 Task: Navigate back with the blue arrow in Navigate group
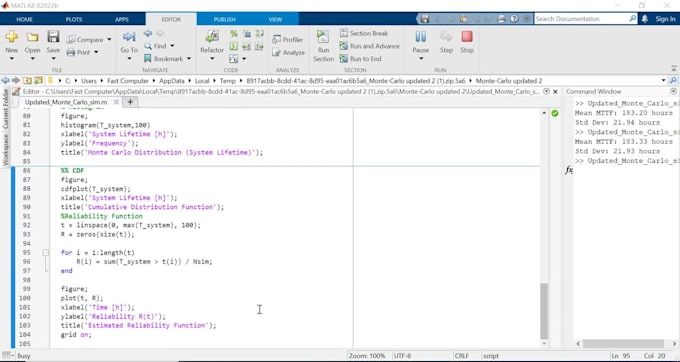tap(148, 33)
